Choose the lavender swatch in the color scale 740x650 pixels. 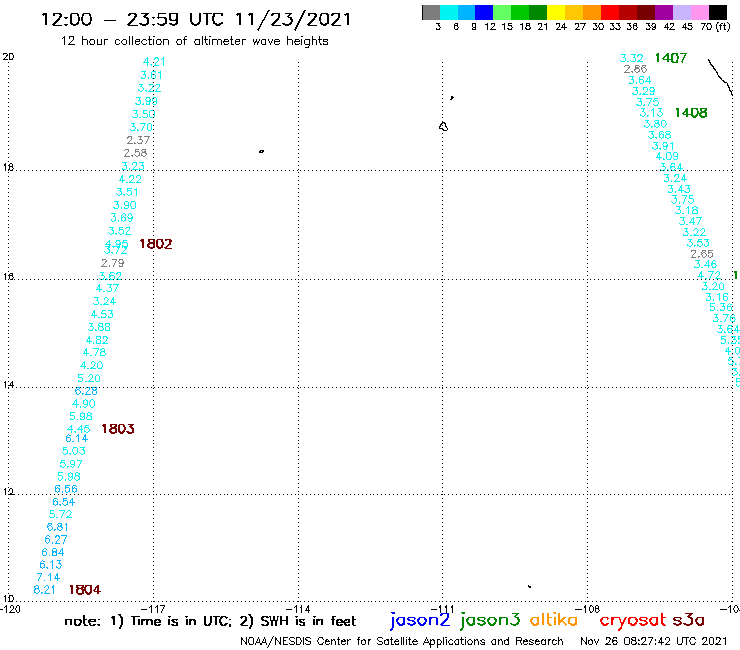pos(681,12)
